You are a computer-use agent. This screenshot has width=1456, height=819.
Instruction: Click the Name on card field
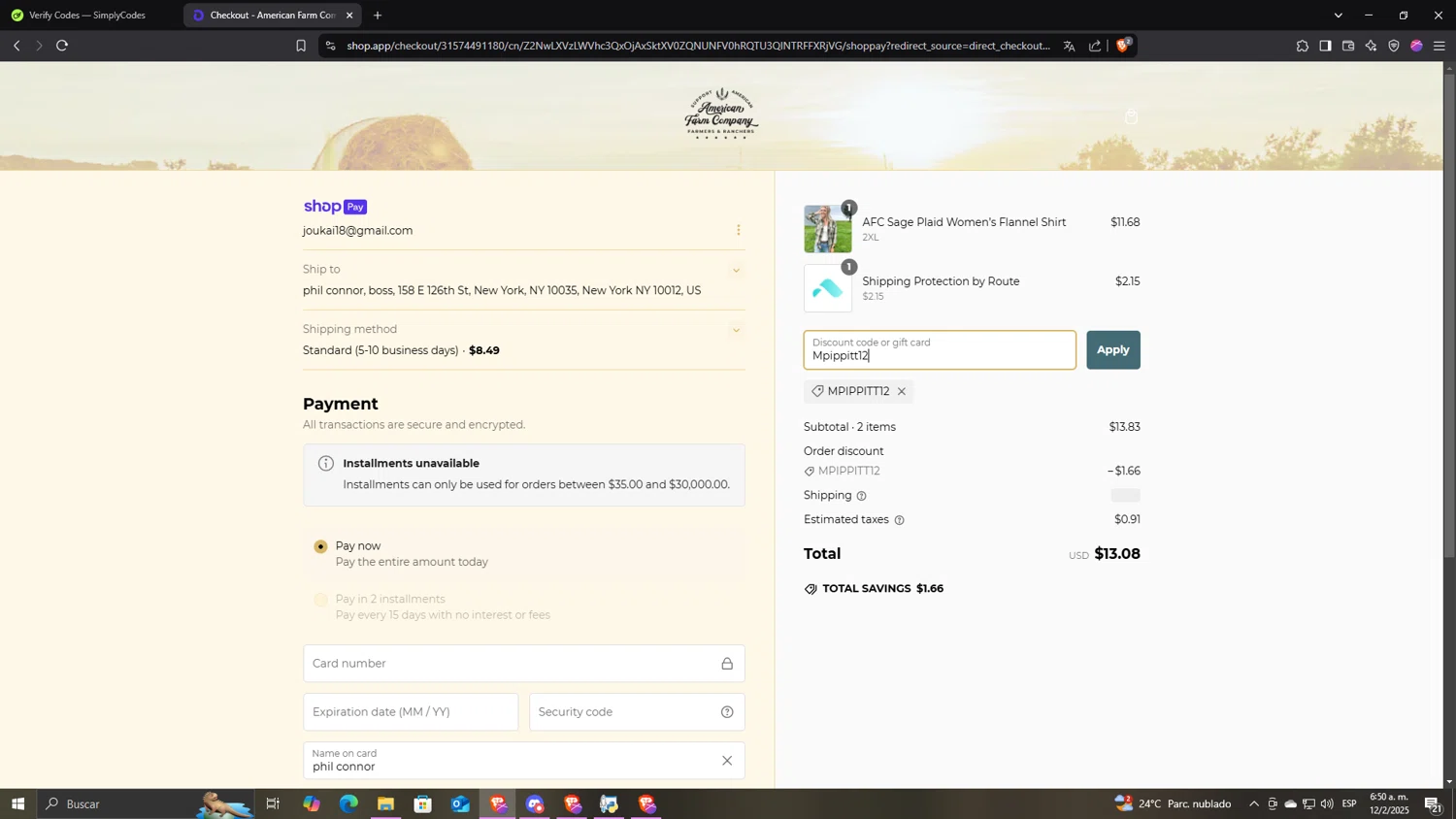[524, 761]
